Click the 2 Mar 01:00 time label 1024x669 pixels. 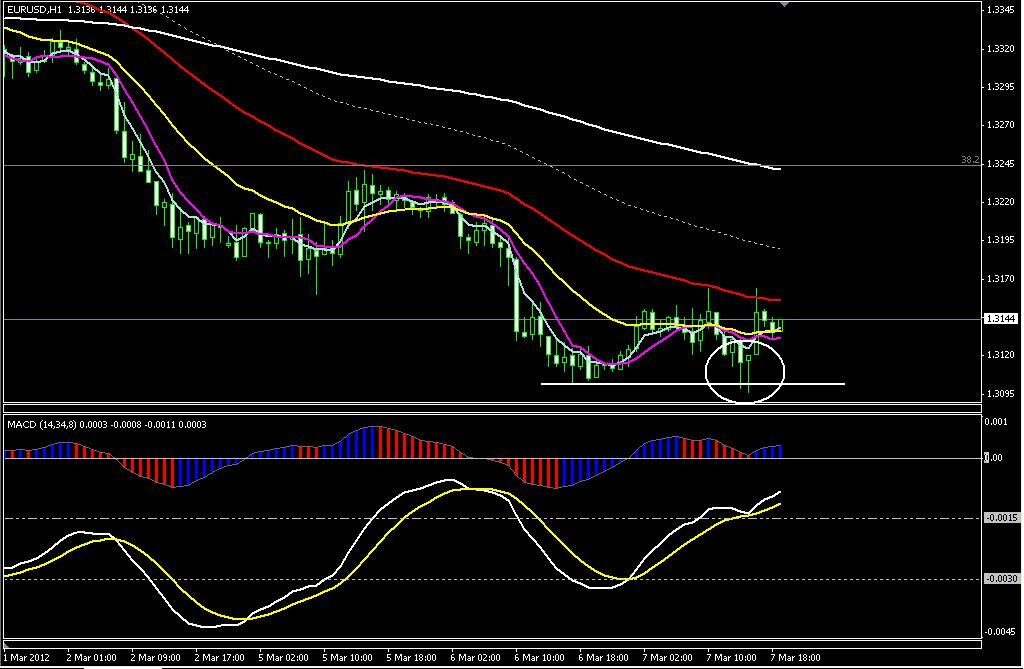click(91, 657)
